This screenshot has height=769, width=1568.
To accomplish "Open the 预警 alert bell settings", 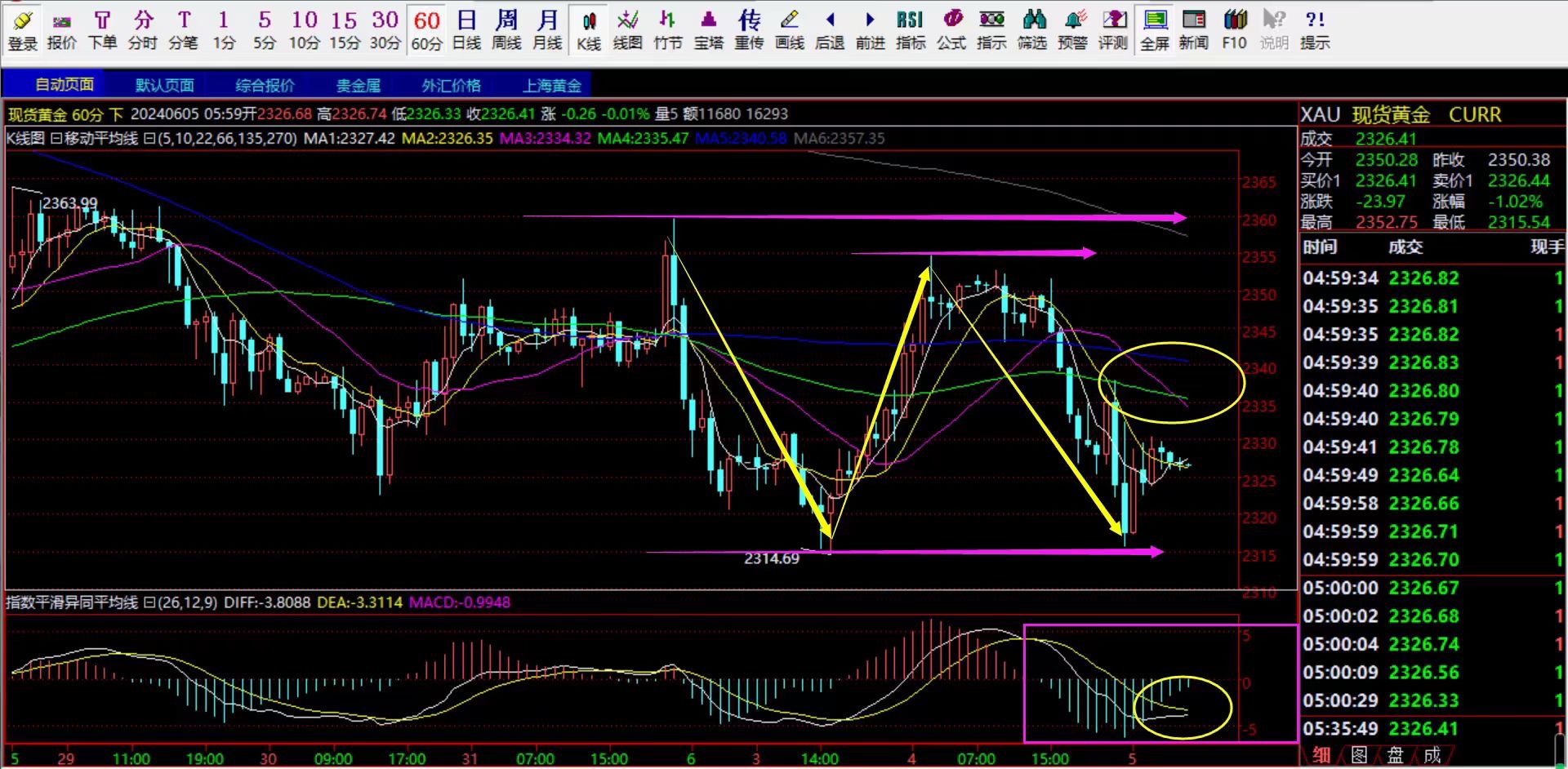I will click(1072, 30).
